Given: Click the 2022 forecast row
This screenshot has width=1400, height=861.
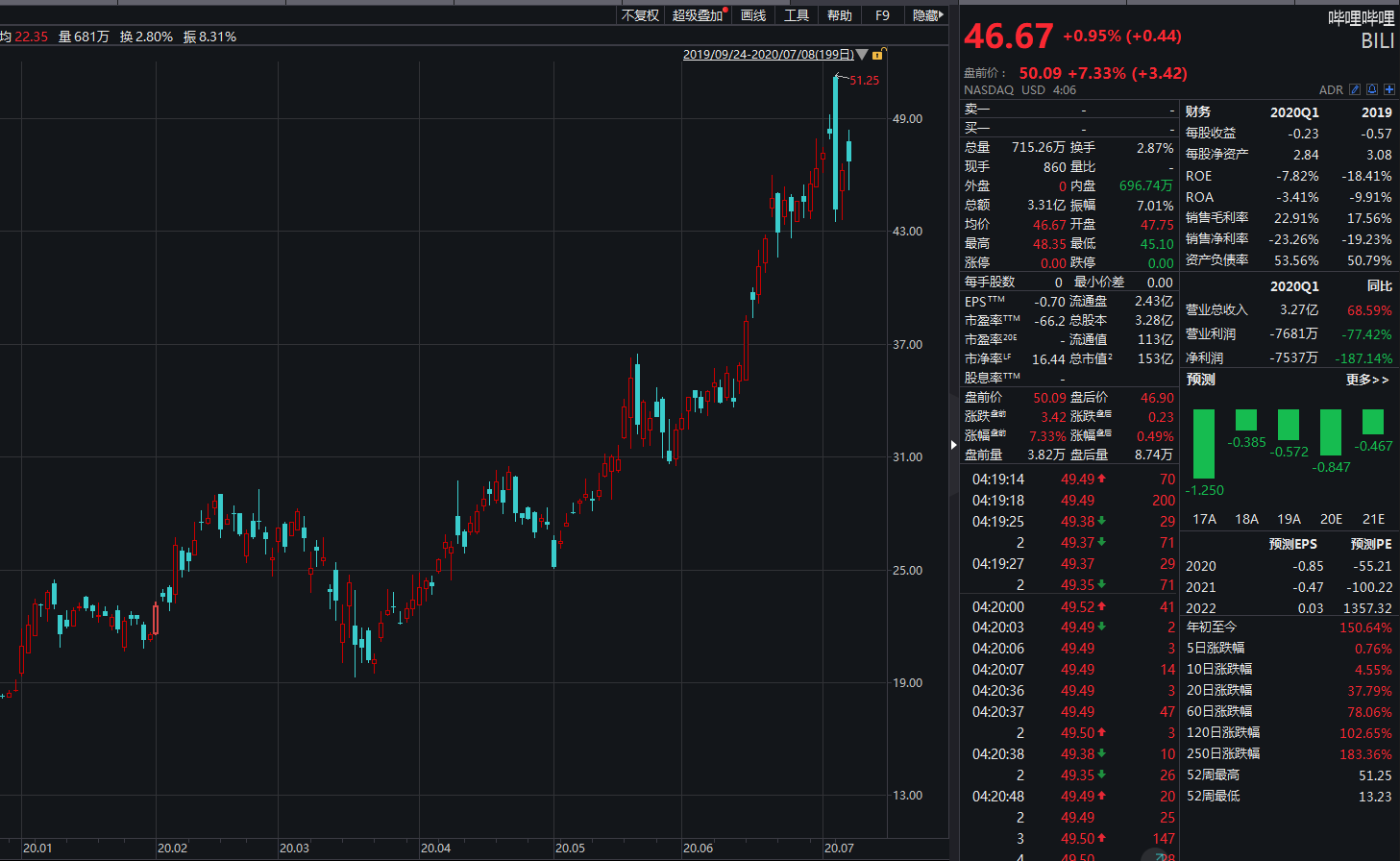Looking at the screenshot, I should pyautogui.click(x=1289, y=608).
